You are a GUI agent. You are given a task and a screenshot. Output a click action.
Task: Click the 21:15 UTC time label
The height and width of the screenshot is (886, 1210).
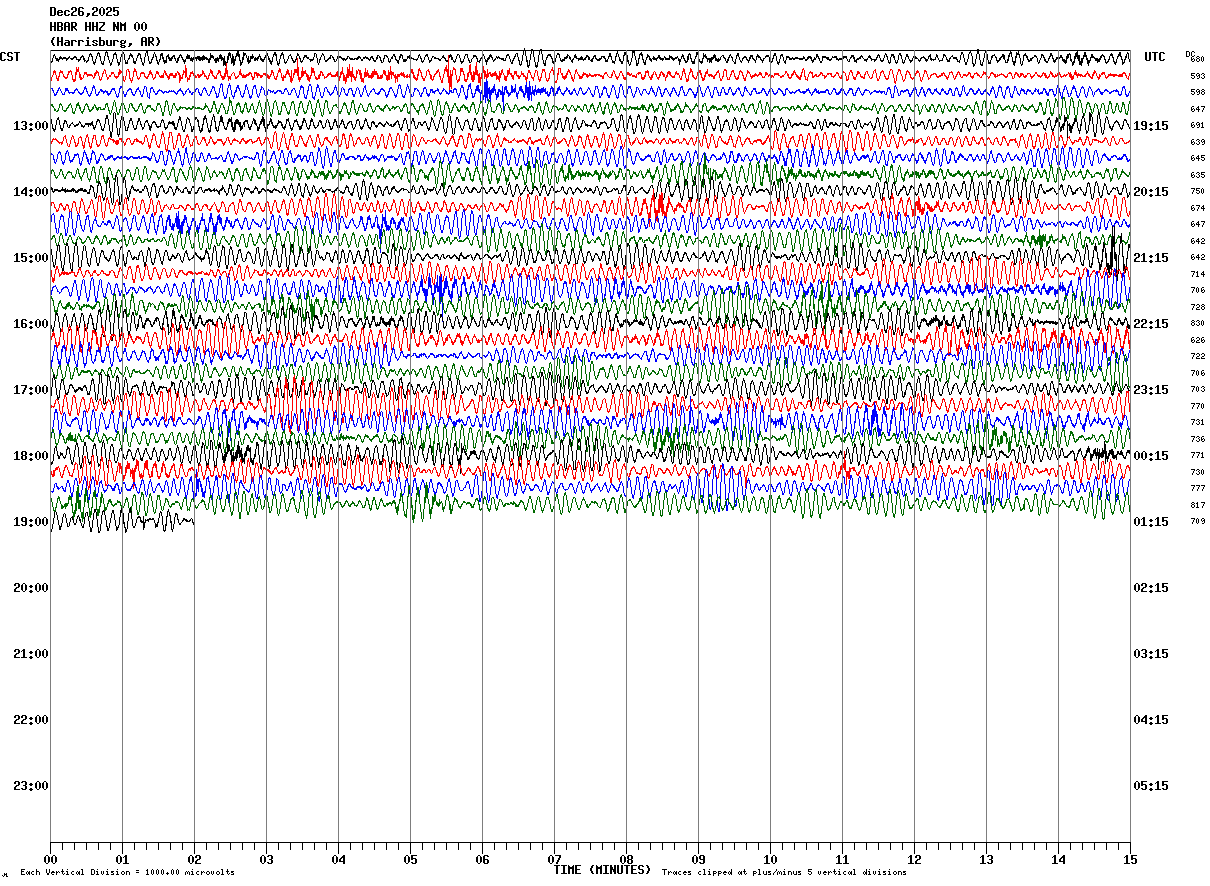tap(1152, 258)
